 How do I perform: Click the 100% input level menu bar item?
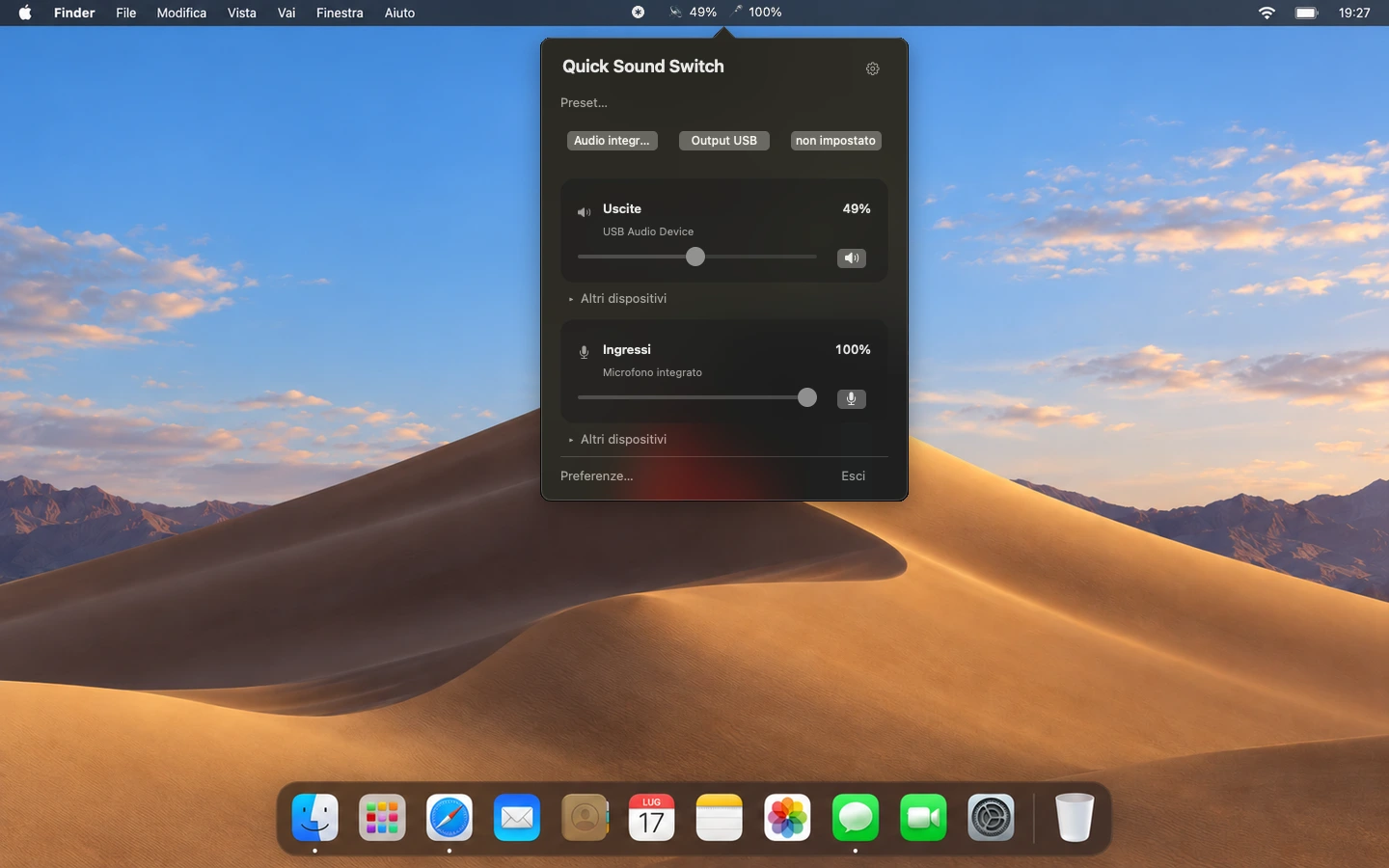tap(756, 13)
